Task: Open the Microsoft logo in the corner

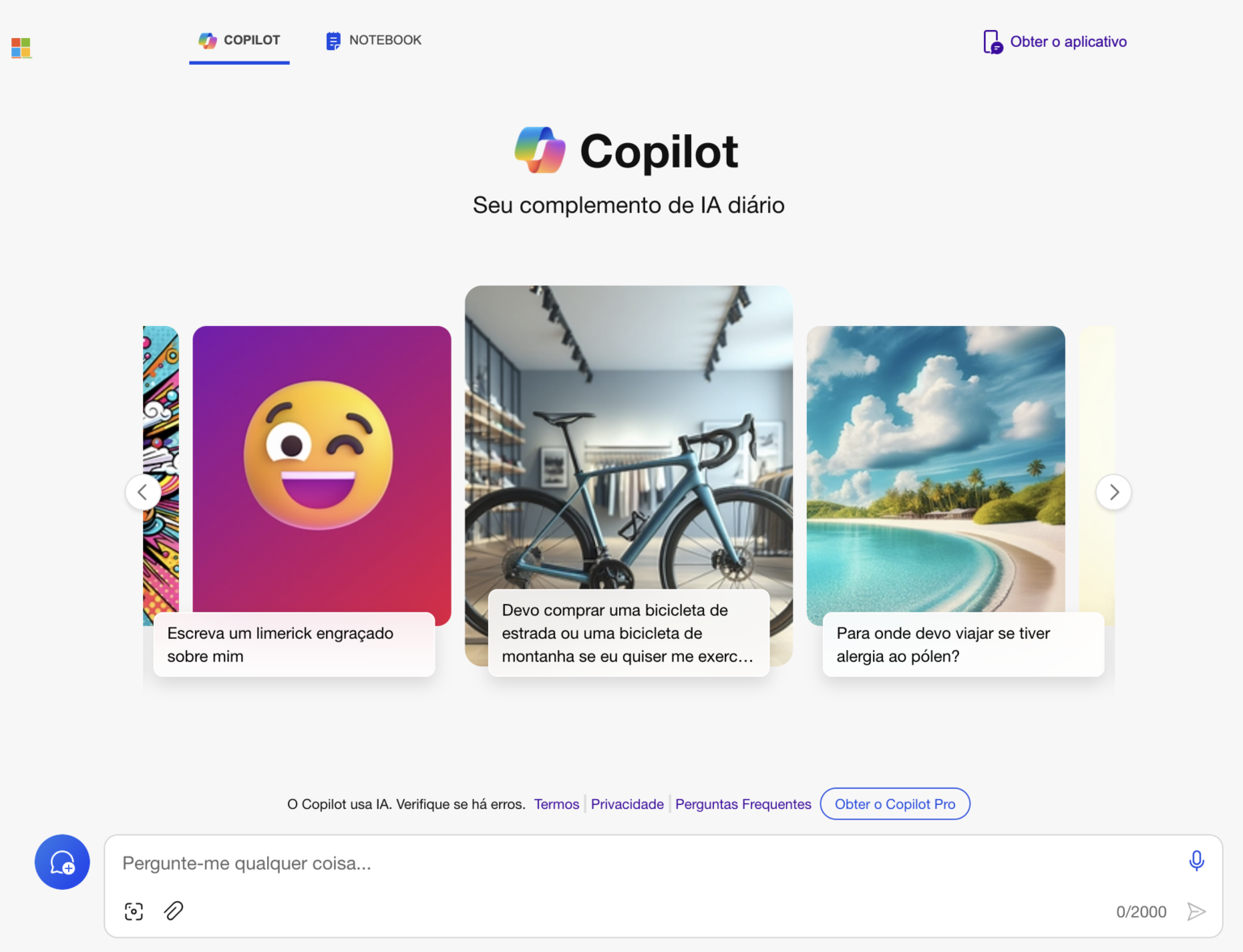Action: pos(22,47)
